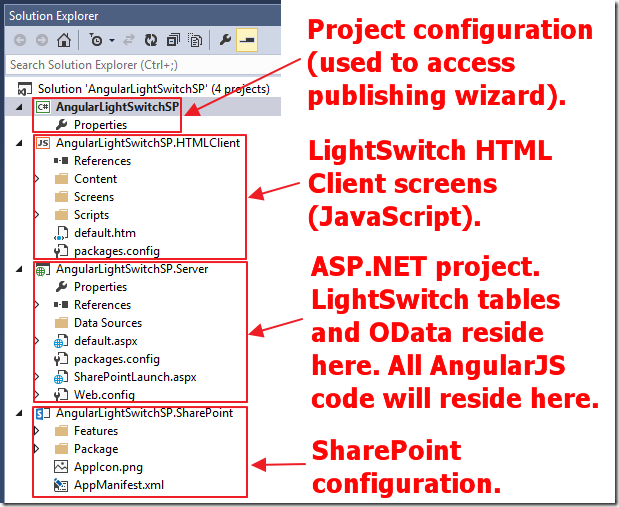The width and height of the screenshot is (619, 507).
Task: Expand the Web.config node
Action: coord(37,395)
